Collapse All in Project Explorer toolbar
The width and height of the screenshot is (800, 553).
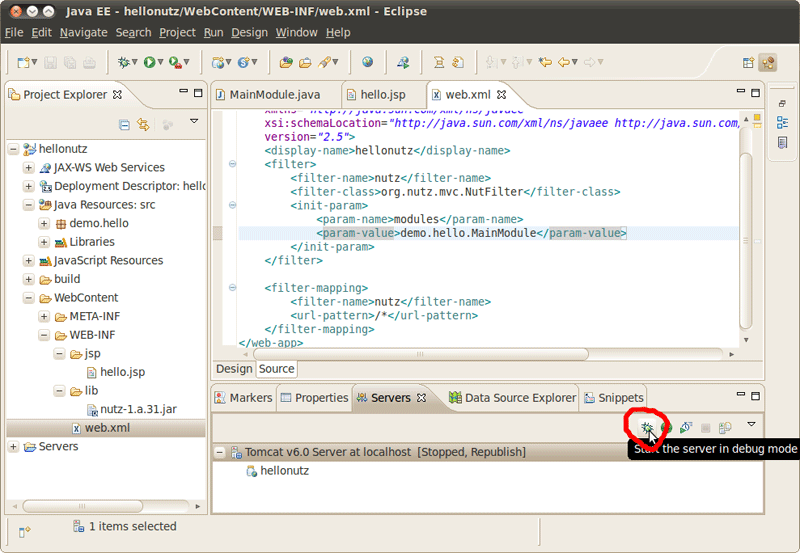click(x=124, y=124)
